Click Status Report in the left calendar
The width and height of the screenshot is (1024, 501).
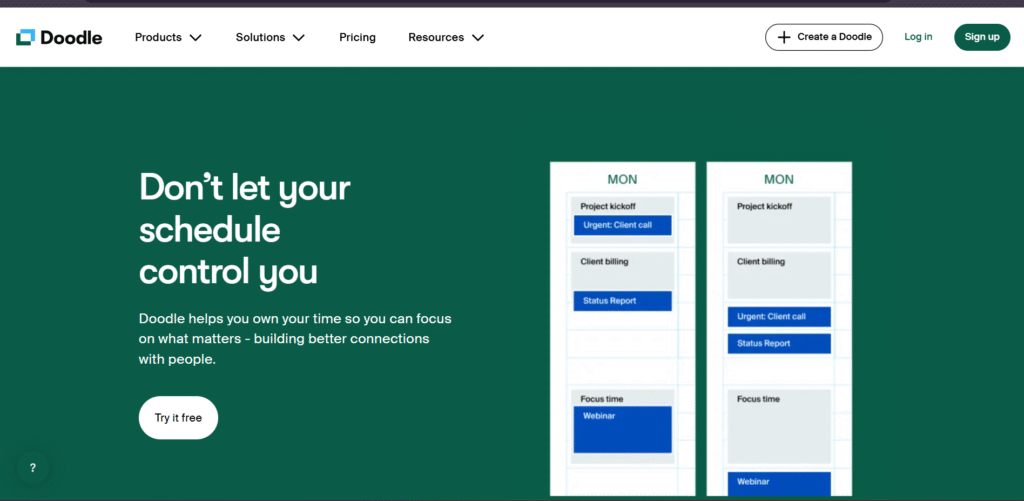click(x=622, y=300)
